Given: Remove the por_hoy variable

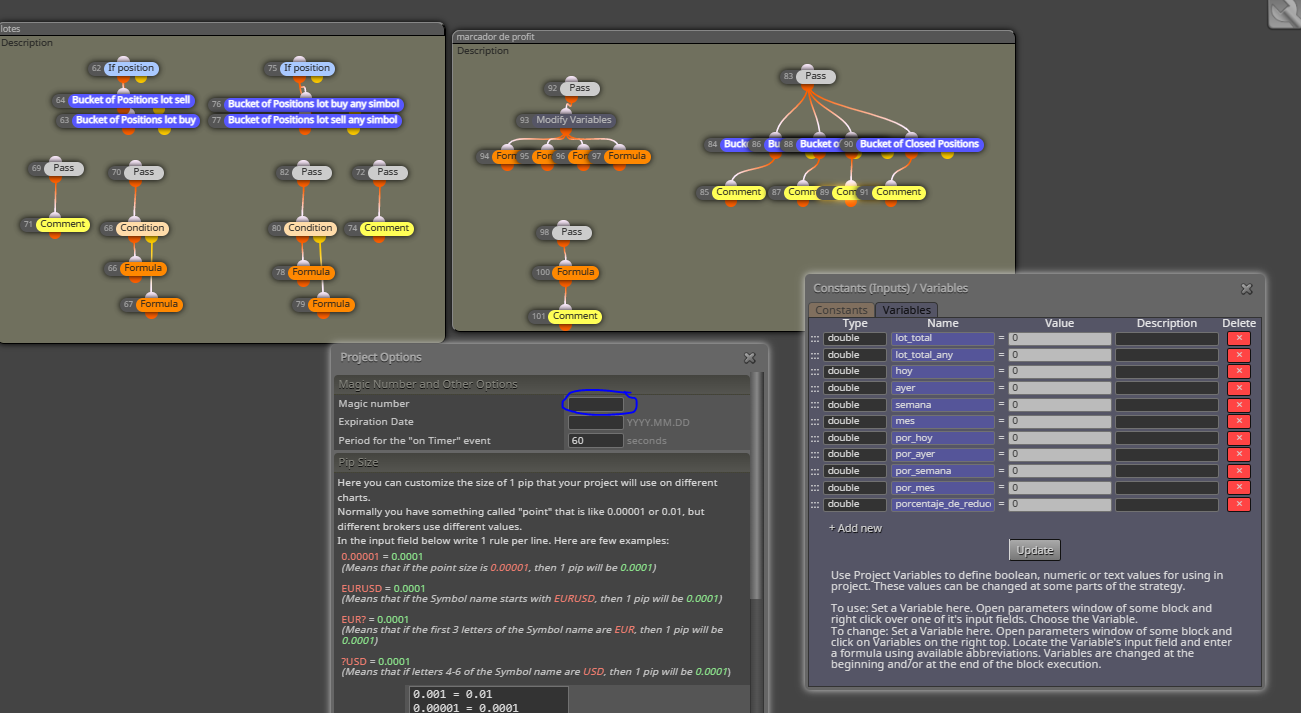Looking at the screenshot, I should (1238, 438).
